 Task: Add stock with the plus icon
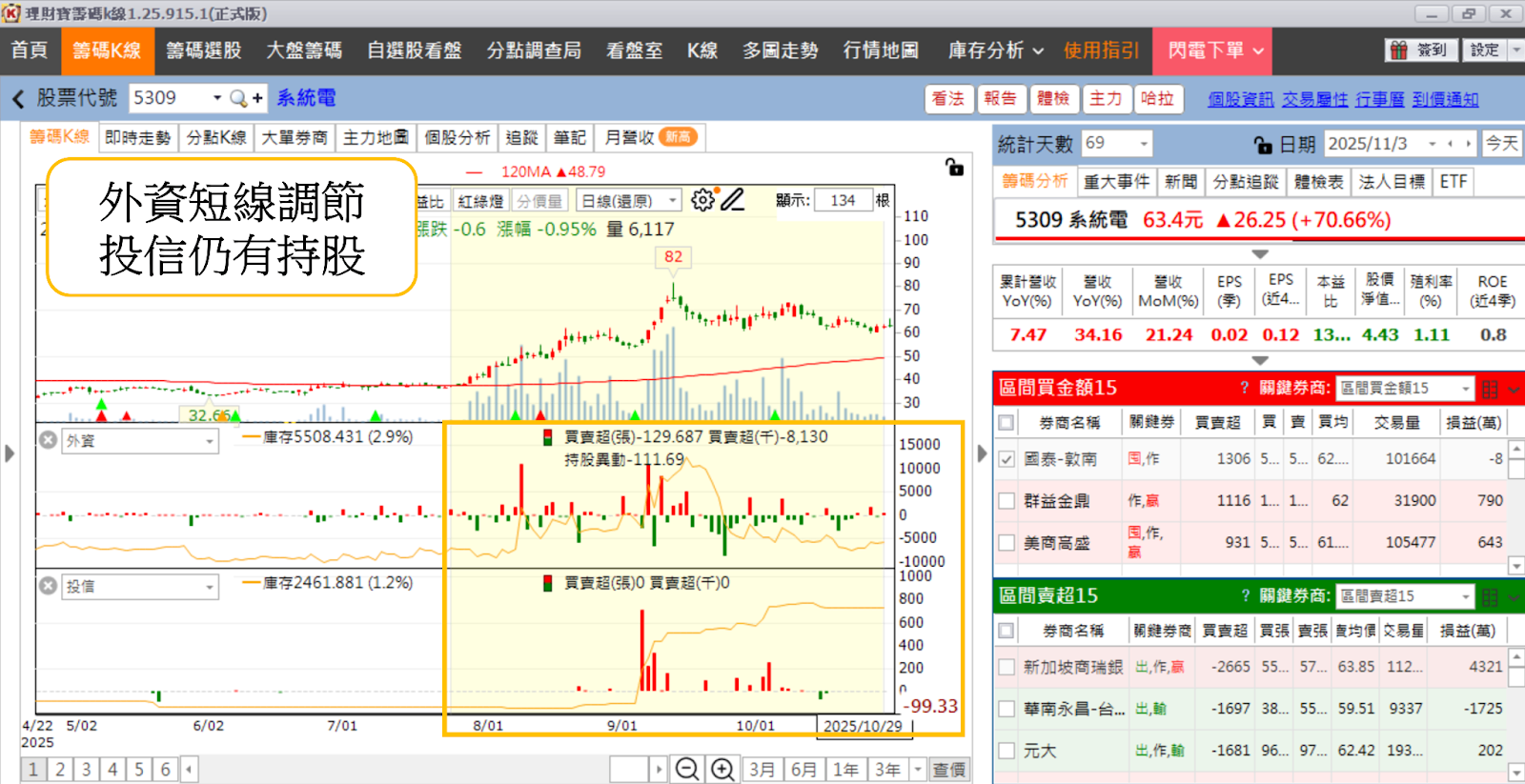257,98
